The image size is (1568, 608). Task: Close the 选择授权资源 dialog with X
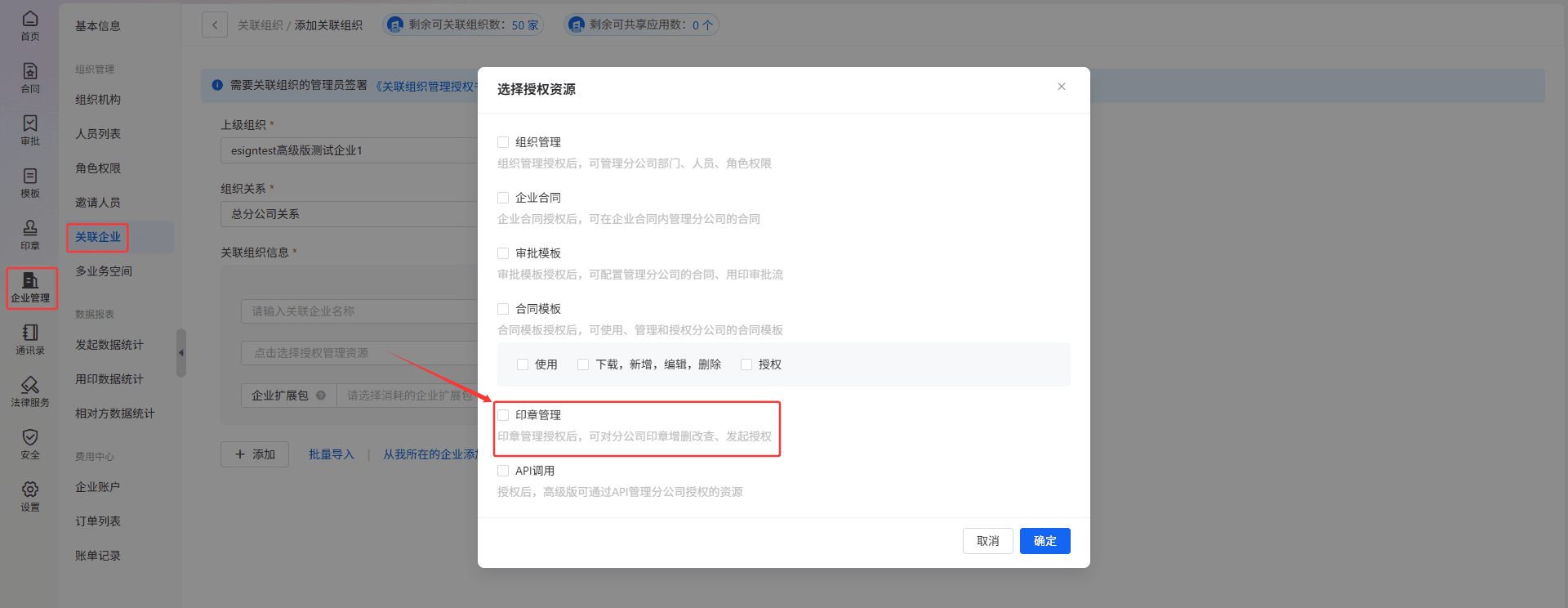point(1062,87)
